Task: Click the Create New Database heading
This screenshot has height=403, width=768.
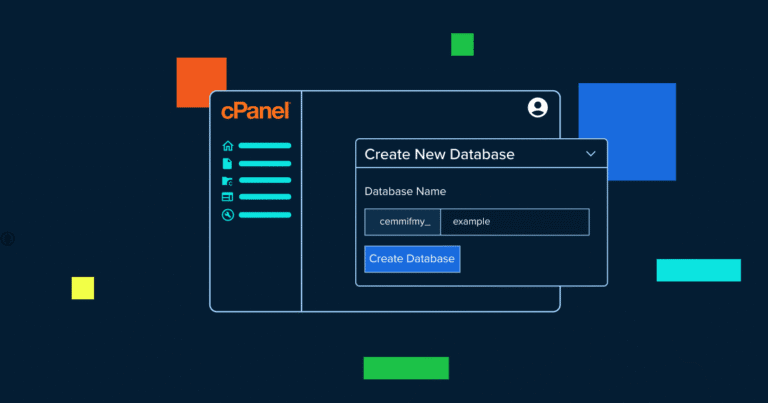Action: click(439, 154)
